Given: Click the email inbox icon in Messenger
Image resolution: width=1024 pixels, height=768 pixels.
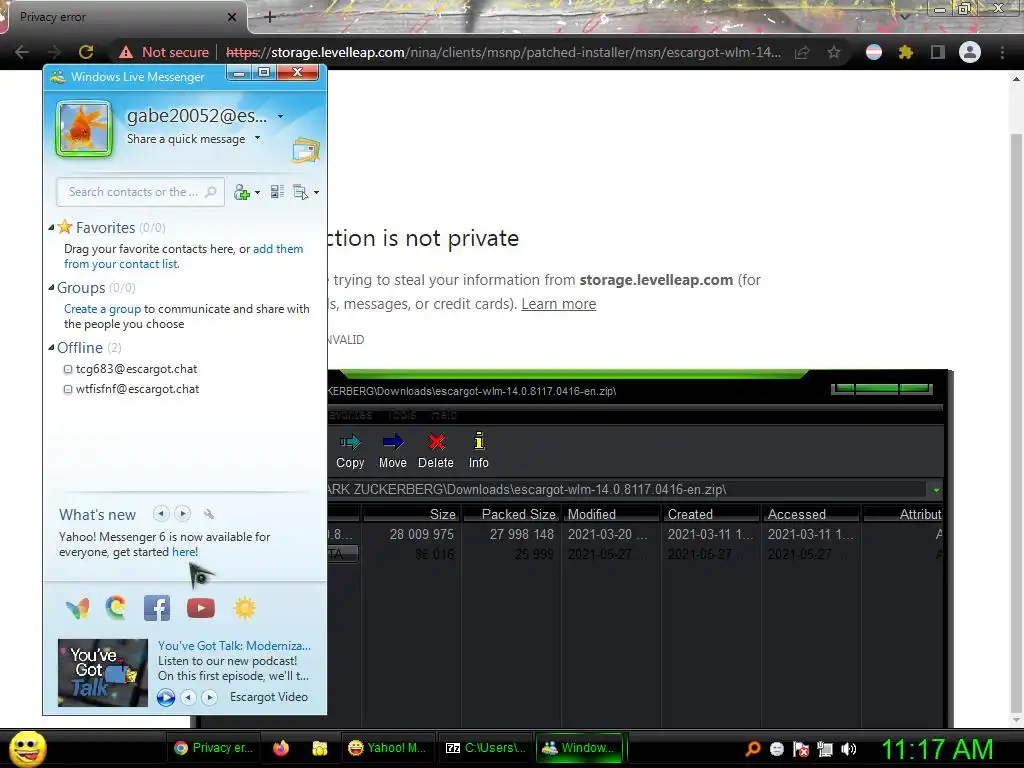Looking at the screenshot, I should coord(306,150).
